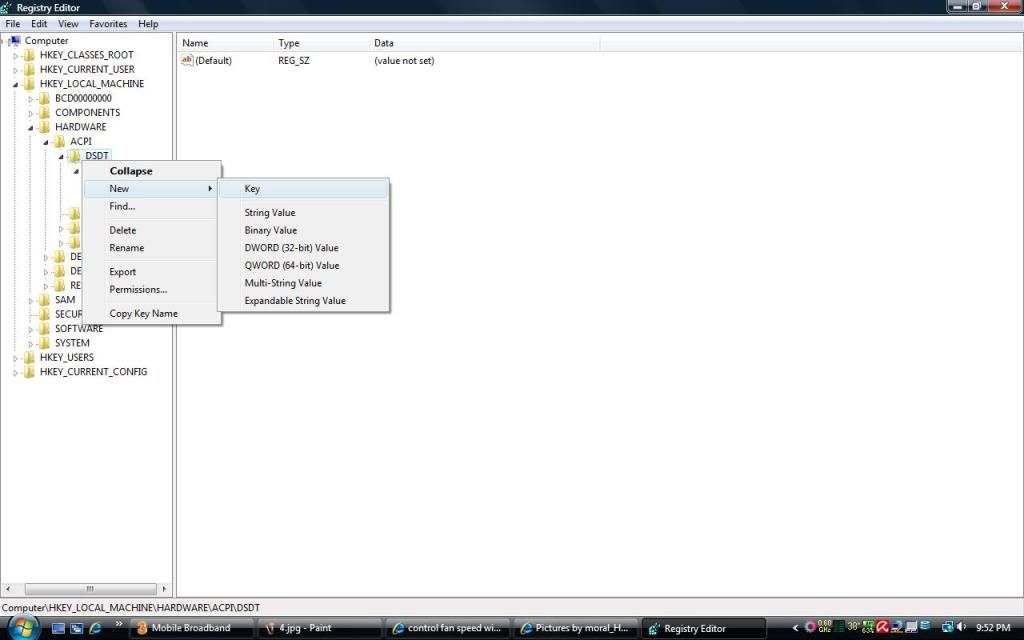
Task: Open 'Pictures by moral_H...' taskbar button
Action: [x=576, y=628]
